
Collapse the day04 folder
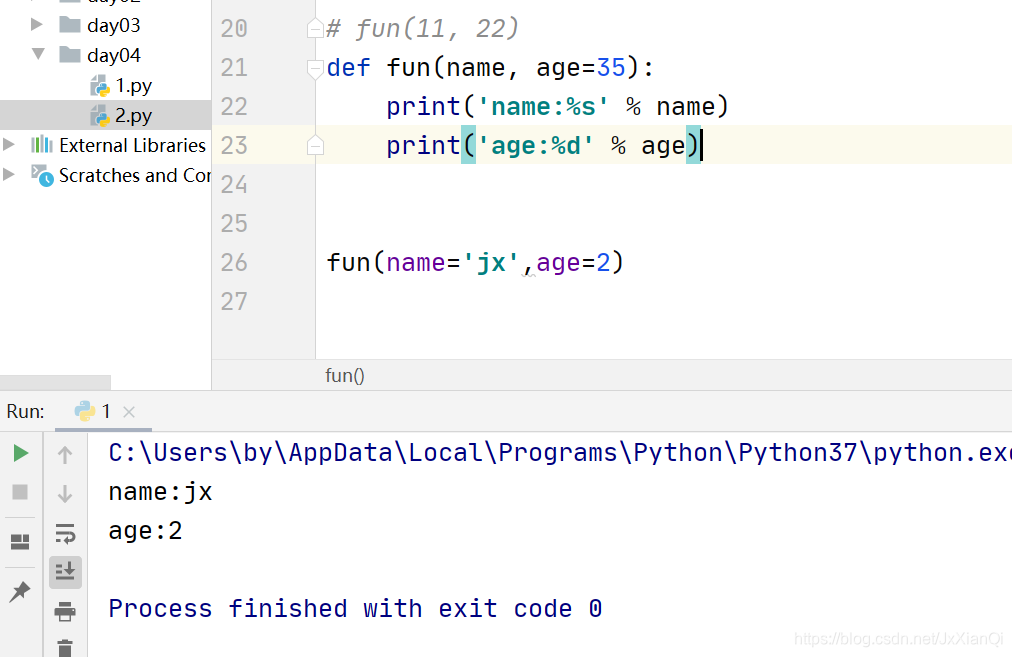click(38, 54)
